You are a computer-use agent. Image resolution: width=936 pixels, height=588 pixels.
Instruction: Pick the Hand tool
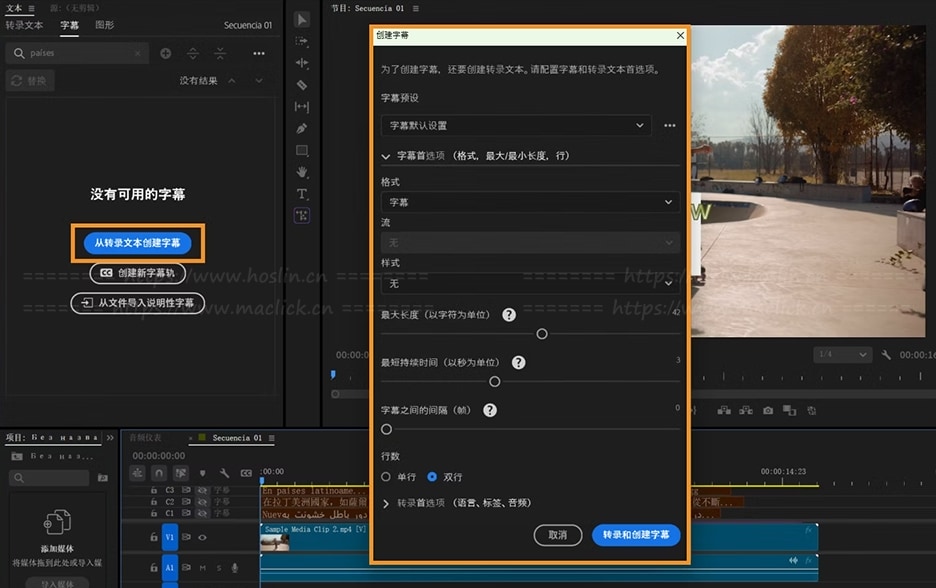click(302, 172)
